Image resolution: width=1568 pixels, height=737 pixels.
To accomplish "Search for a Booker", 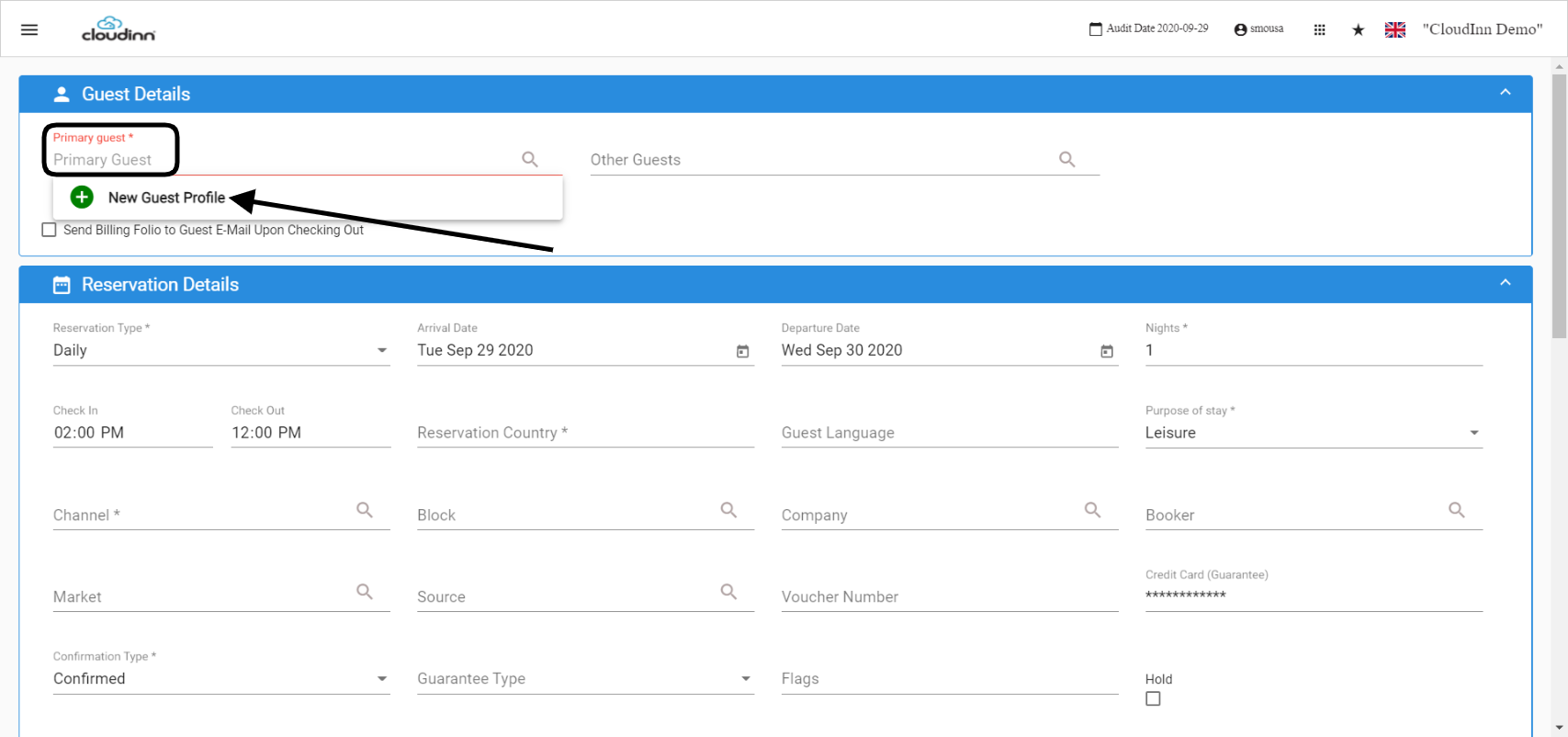I will point(1457,510).
